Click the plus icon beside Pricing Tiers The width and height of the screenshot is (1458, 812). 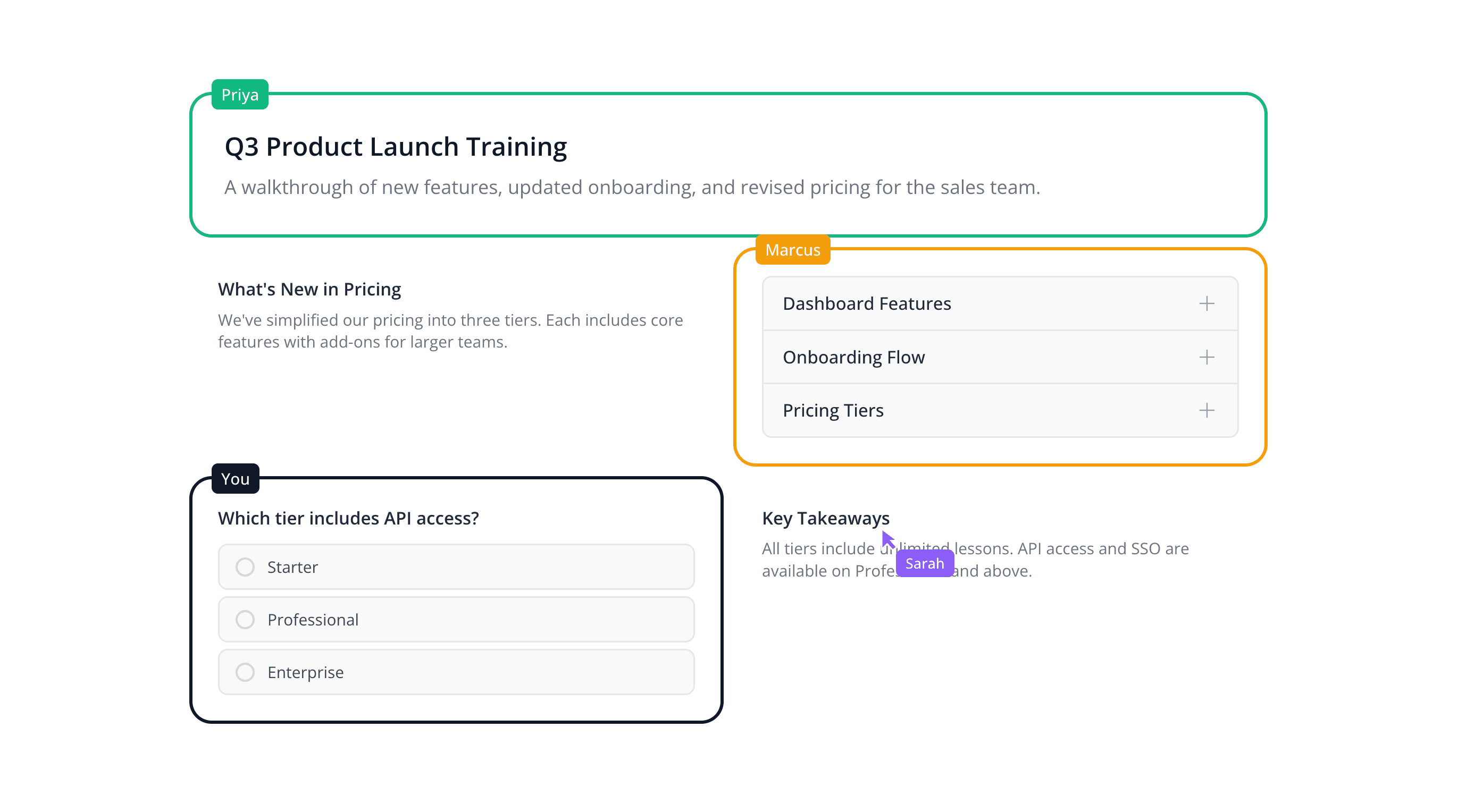1207,410
